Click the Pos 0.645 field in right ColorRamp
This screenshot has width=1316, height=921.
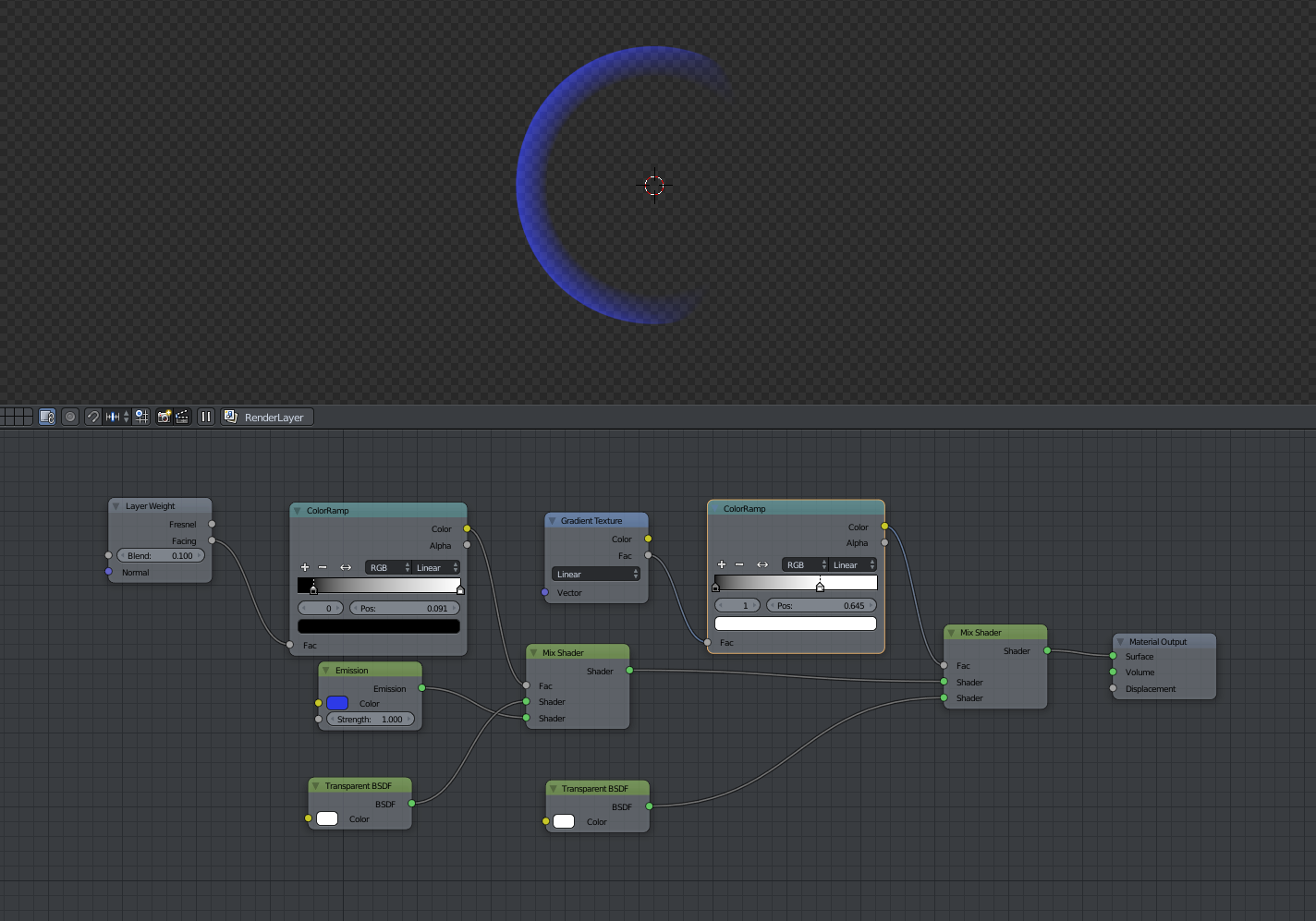[822, 605]
